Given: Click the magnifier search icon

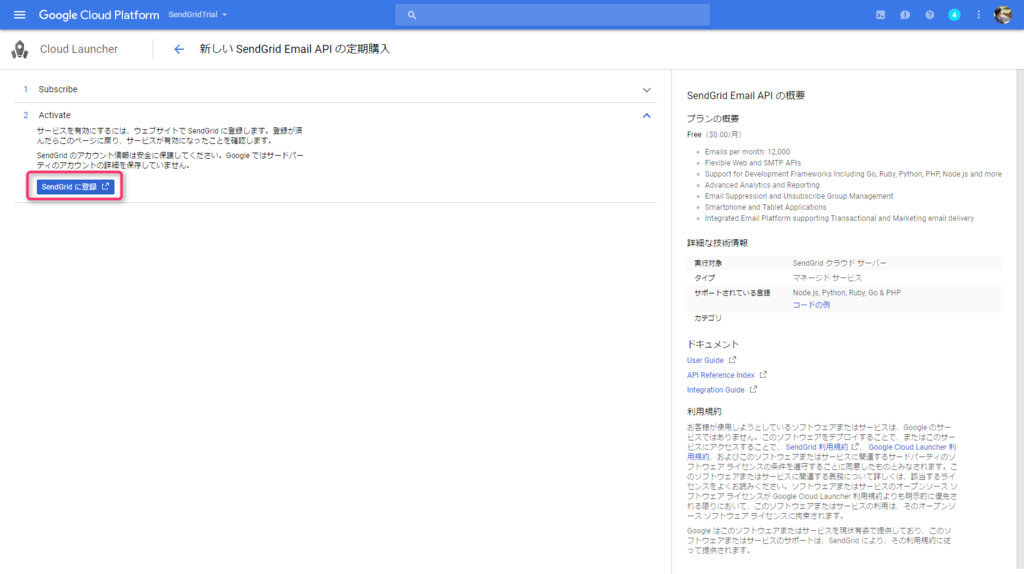Looking at the screenshot, I should 411,15.
